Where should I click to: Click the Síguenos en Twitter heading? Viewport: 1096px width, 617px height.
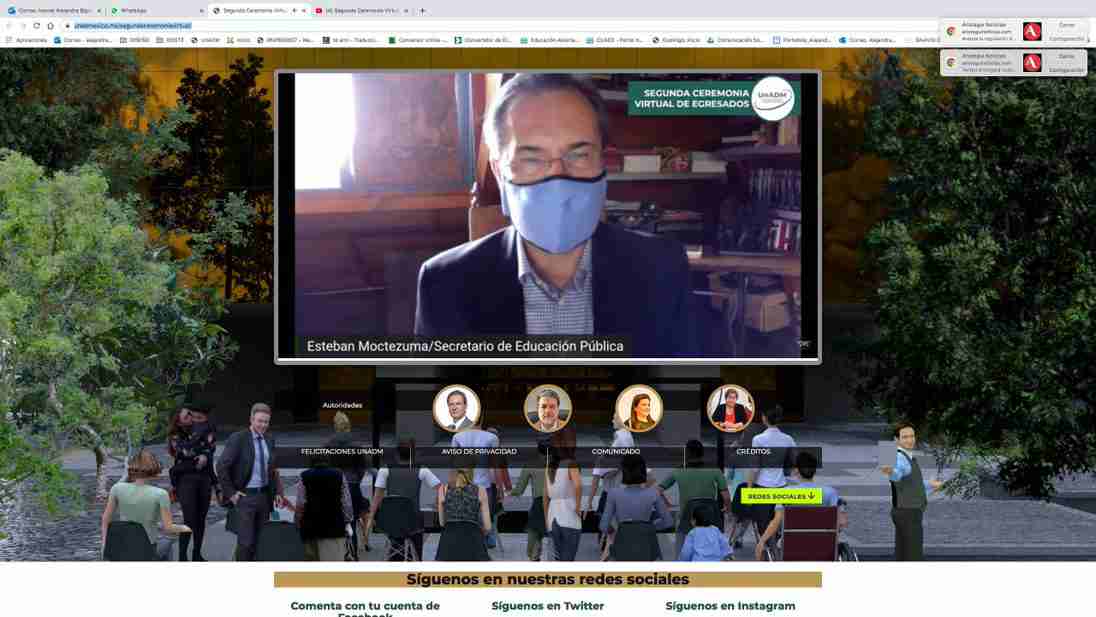point(547,606)
